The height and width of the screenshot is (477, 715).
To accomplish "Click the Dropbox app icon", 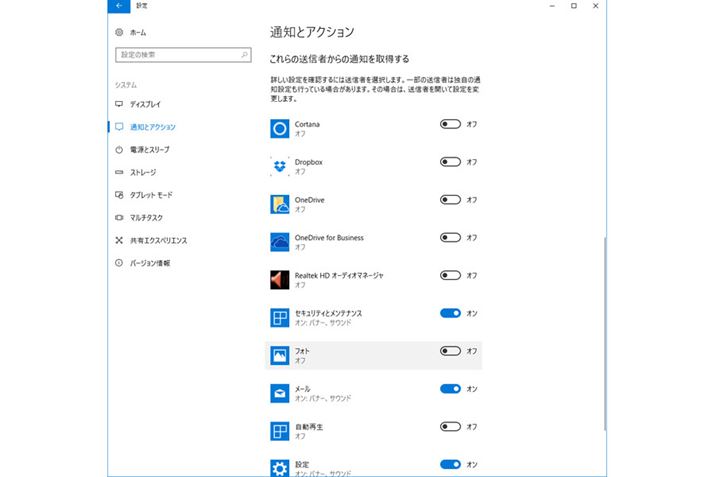I will [280, 166].
